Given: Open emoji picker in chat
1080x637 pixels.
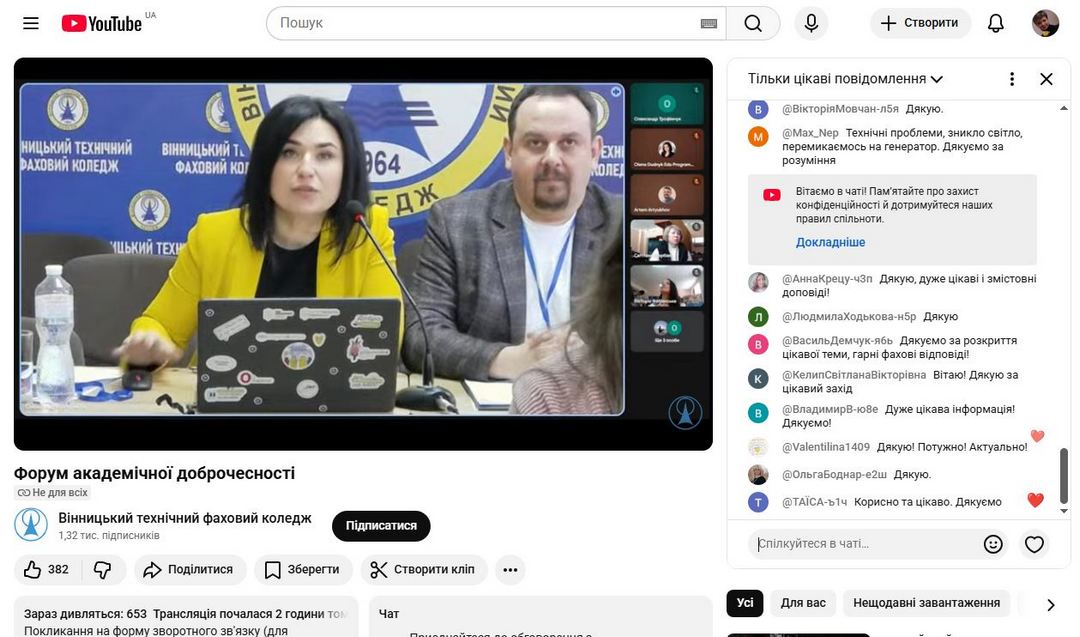Looking at the screenshot, I should (993, 544).
